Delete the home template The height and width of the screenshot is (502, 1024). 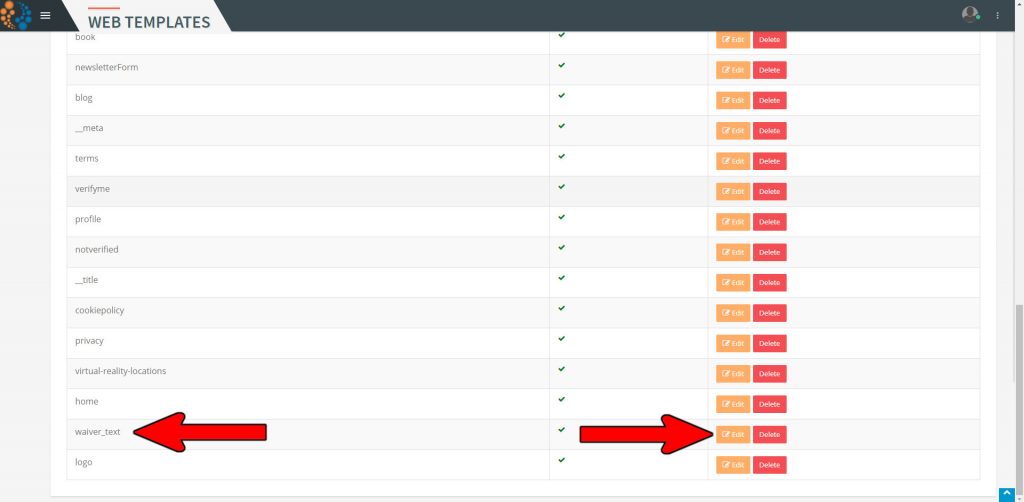[769, 404]
